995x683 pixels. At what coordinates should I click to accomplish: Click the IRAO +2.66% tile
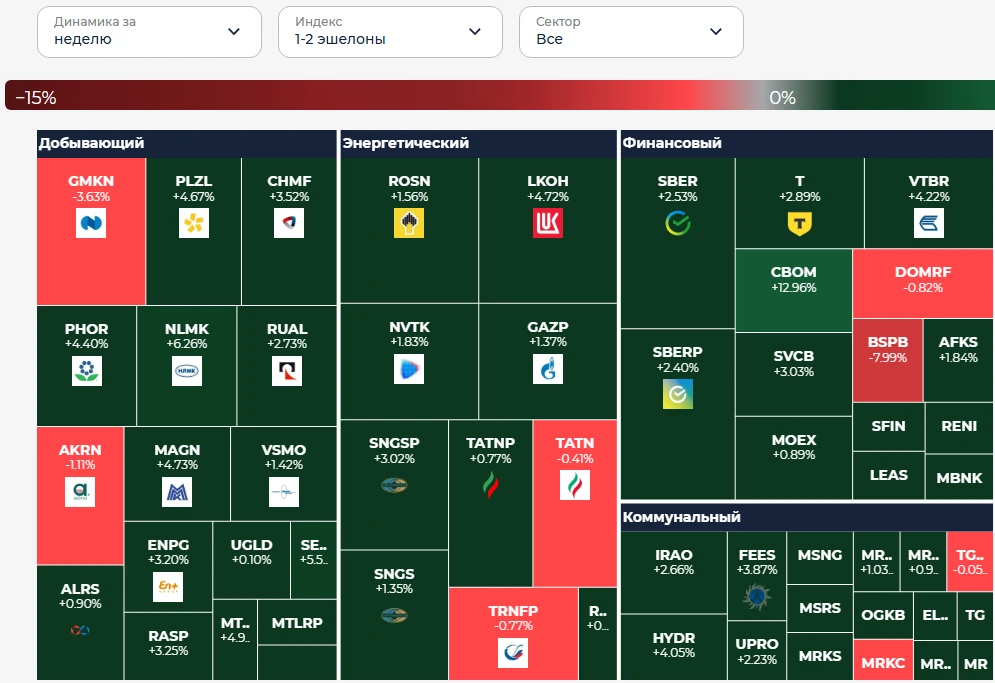point(674,573)
